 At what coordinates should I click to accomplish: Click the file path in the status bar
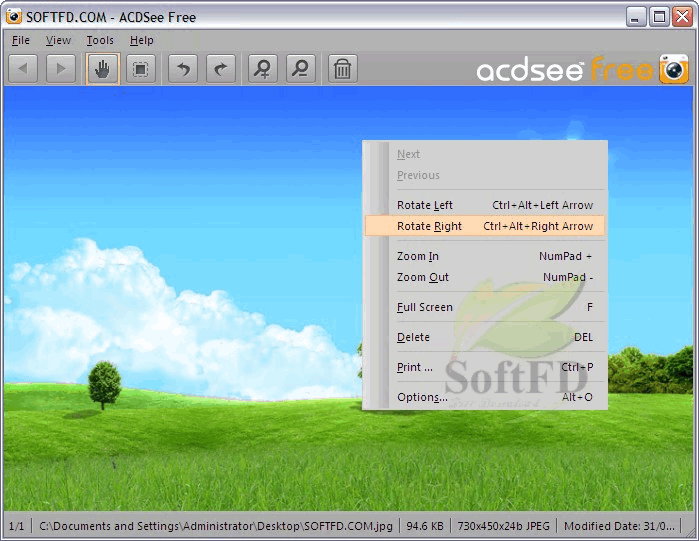(216, 526)
